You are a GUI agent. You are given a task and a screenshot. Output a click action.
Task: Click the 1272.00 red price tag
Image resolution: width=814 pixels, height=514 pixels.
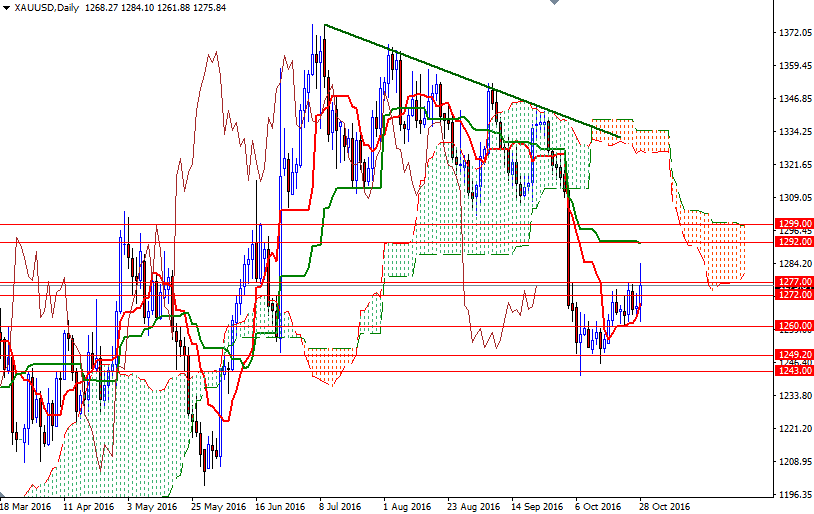click(794, 294)
